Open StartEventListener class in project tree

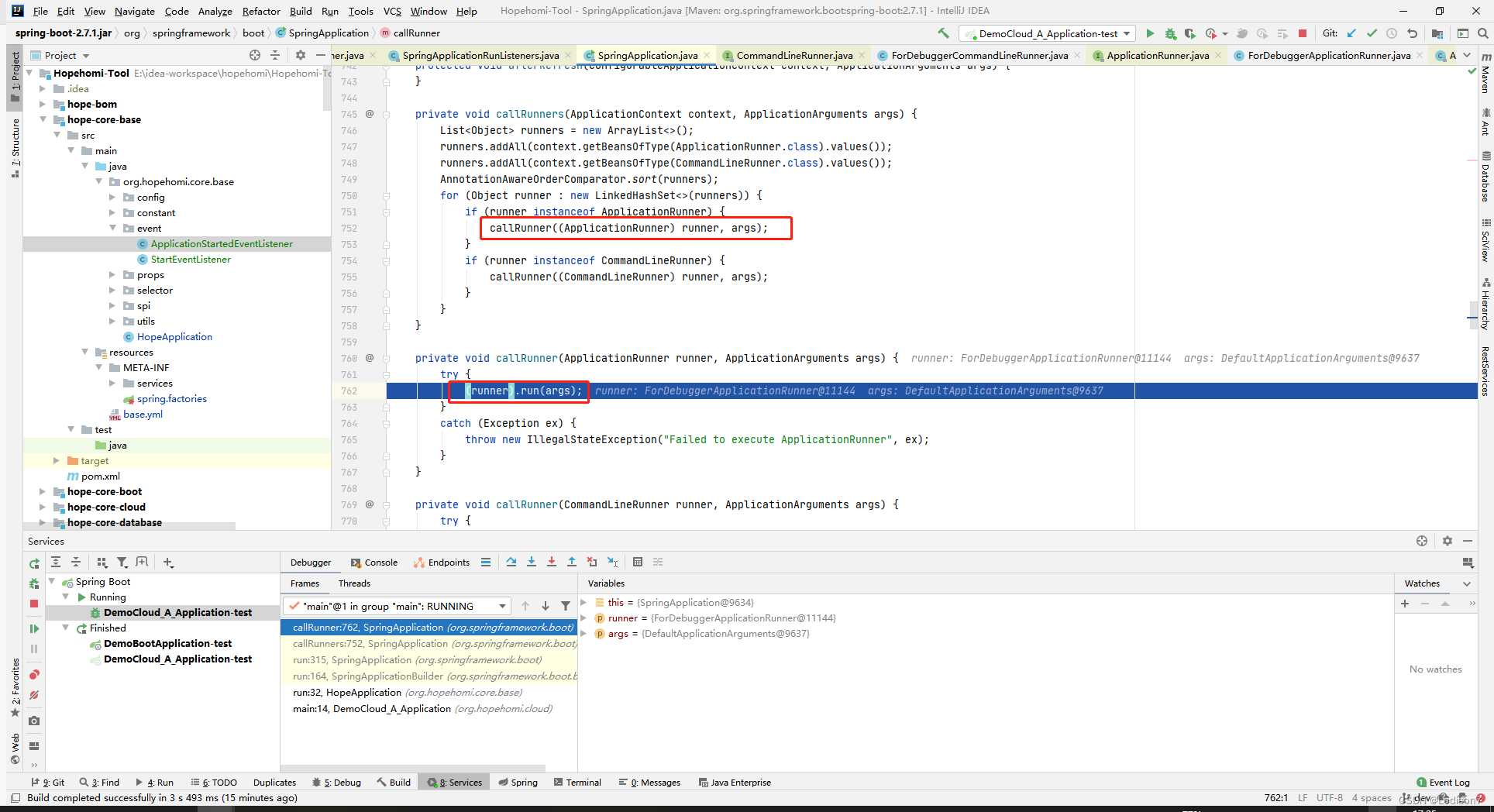coord(191,259)
